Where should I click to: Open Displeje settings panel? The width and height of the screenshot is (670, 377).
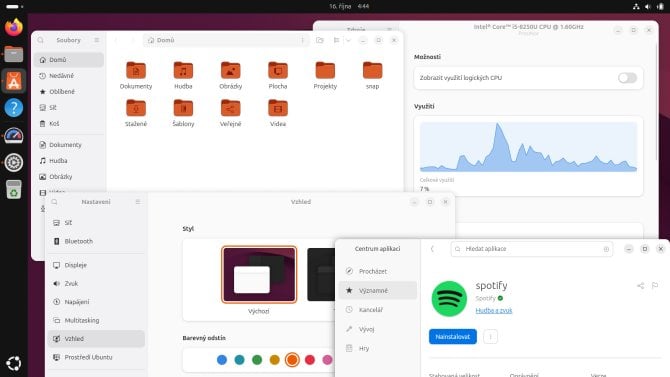point(96,265)
